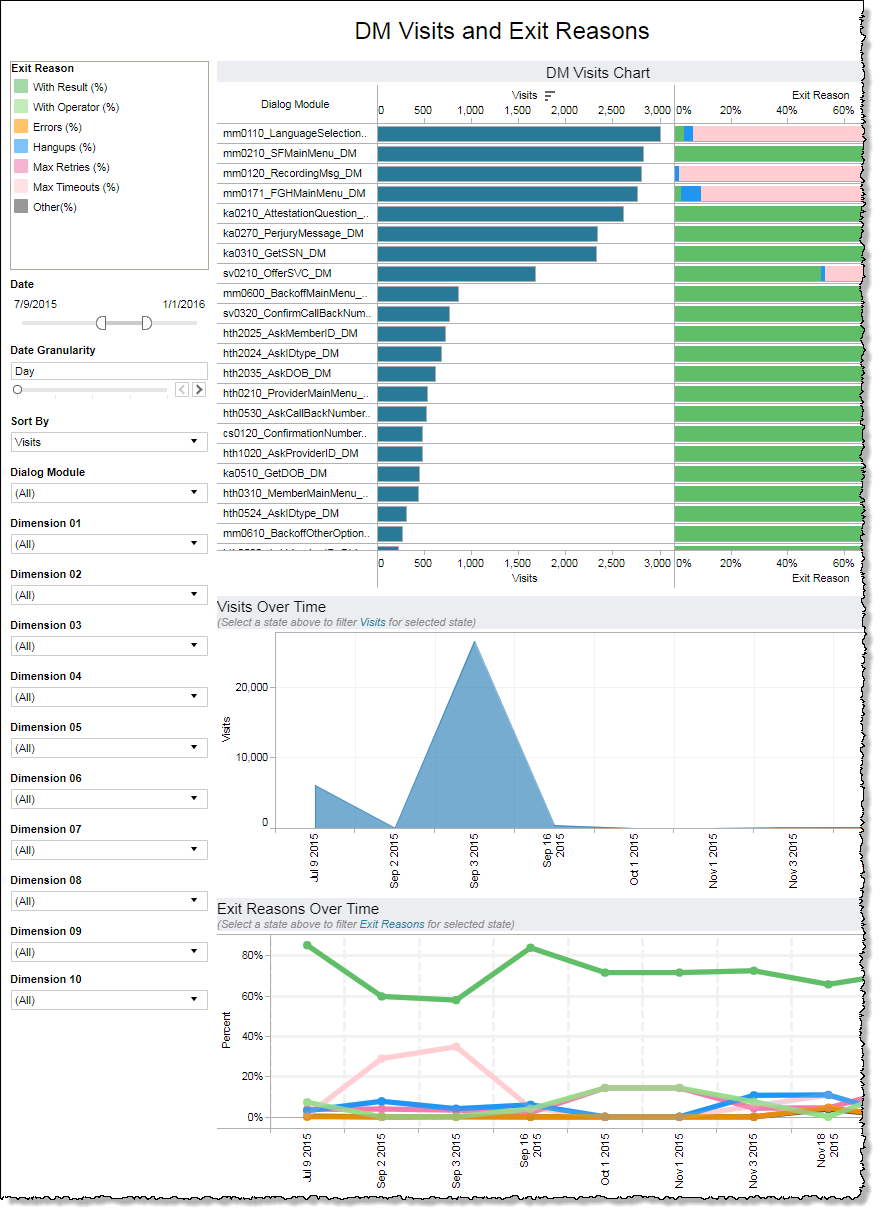Select the Other(%) gray legend entry
Viewport: 882px width, 1216px height.
tap(54, 207)
